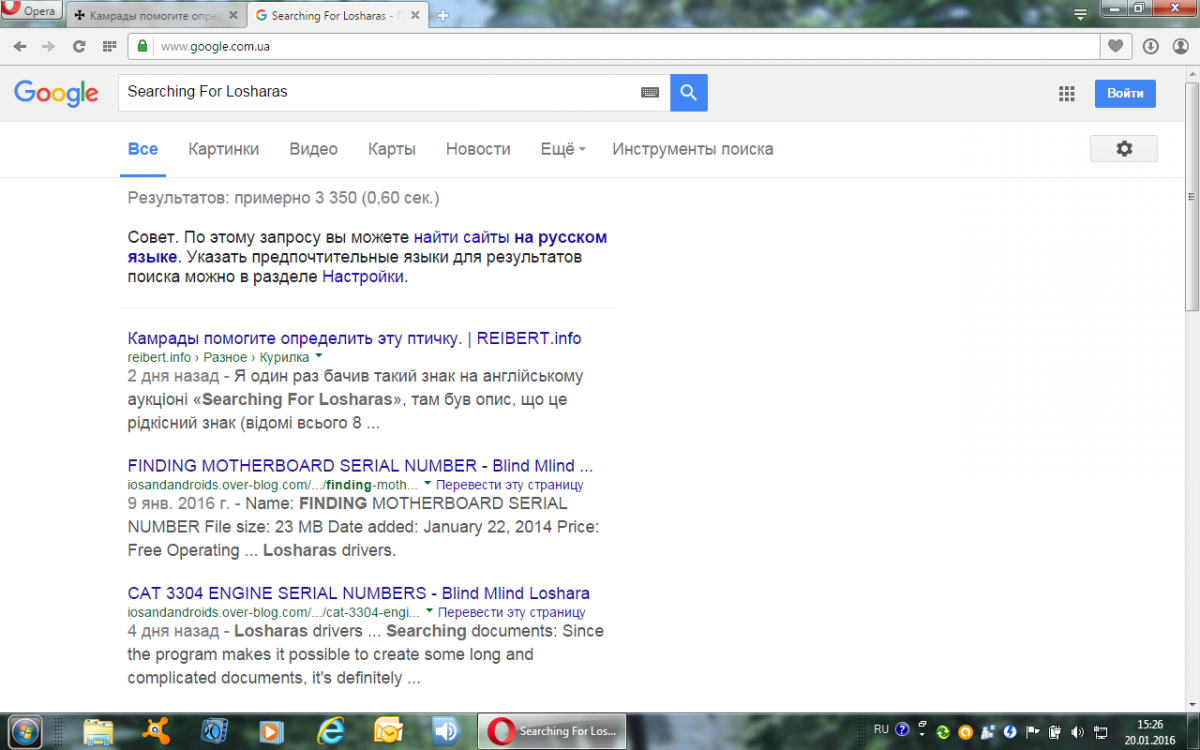The width and height of the screenshot is (1200, 750).
Task: Click the Google search text field
Action: tap(380, 92)
